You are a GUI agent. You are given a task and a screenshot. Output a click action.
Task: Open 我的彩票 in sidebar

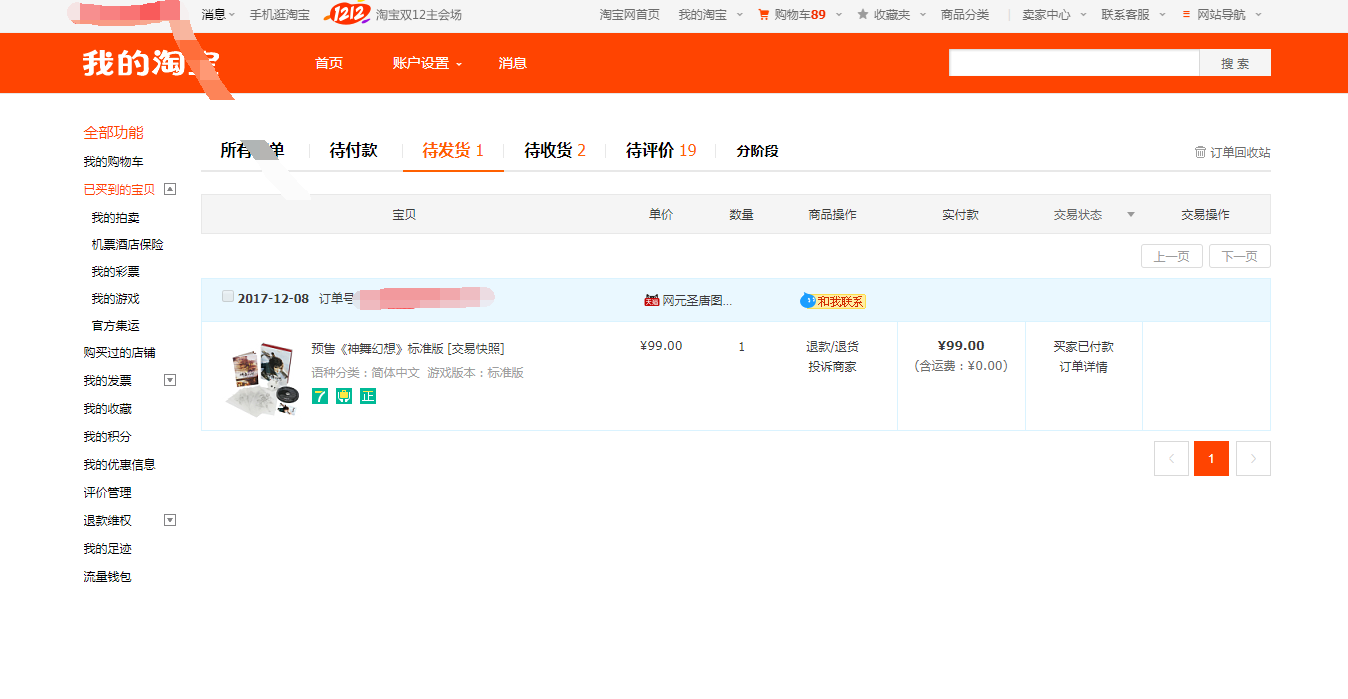click(115, 272)
